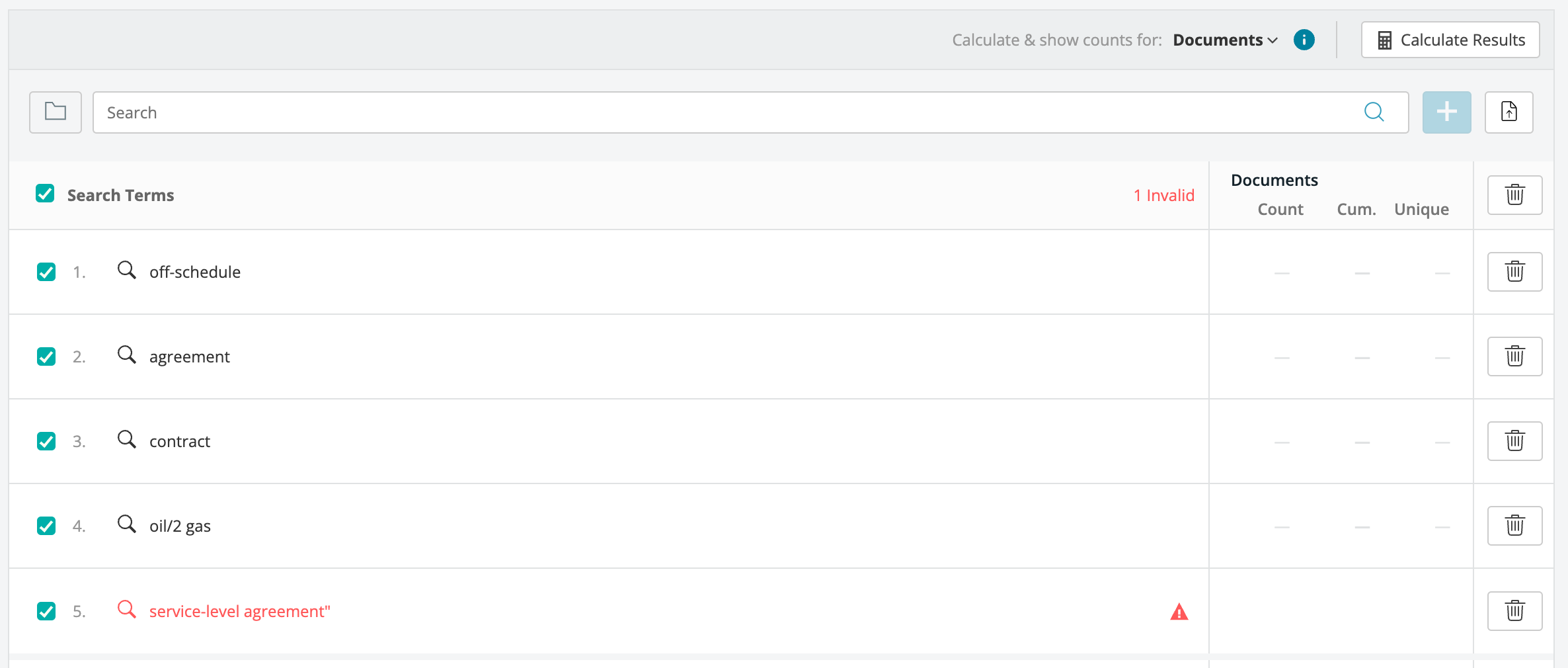The image size is (1568, 668).
Task: Select the service-level agreement" term text
Action: [x=240, y=612]
